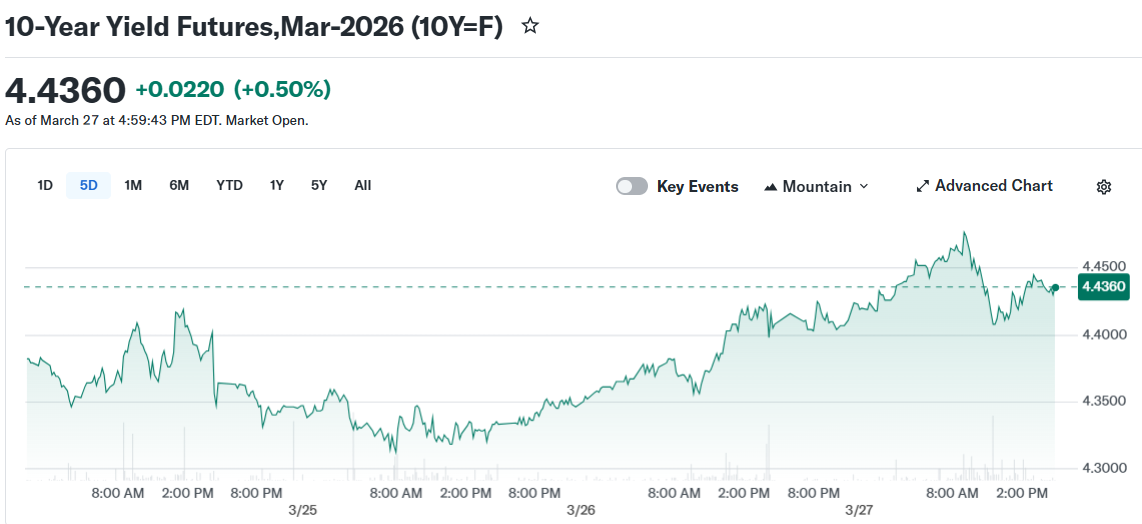Switch chart to 6M range
The image size is (1142, 524).
point(179,185)
